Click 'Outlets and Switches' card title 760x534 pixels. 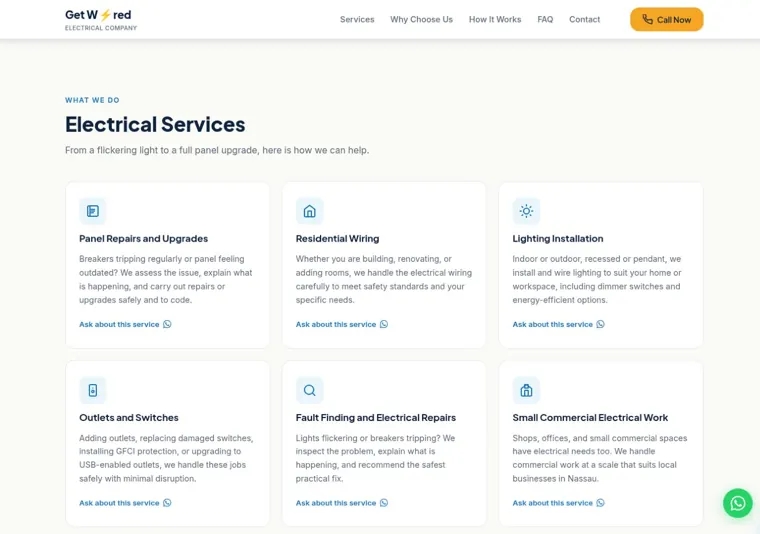(129, 417)
